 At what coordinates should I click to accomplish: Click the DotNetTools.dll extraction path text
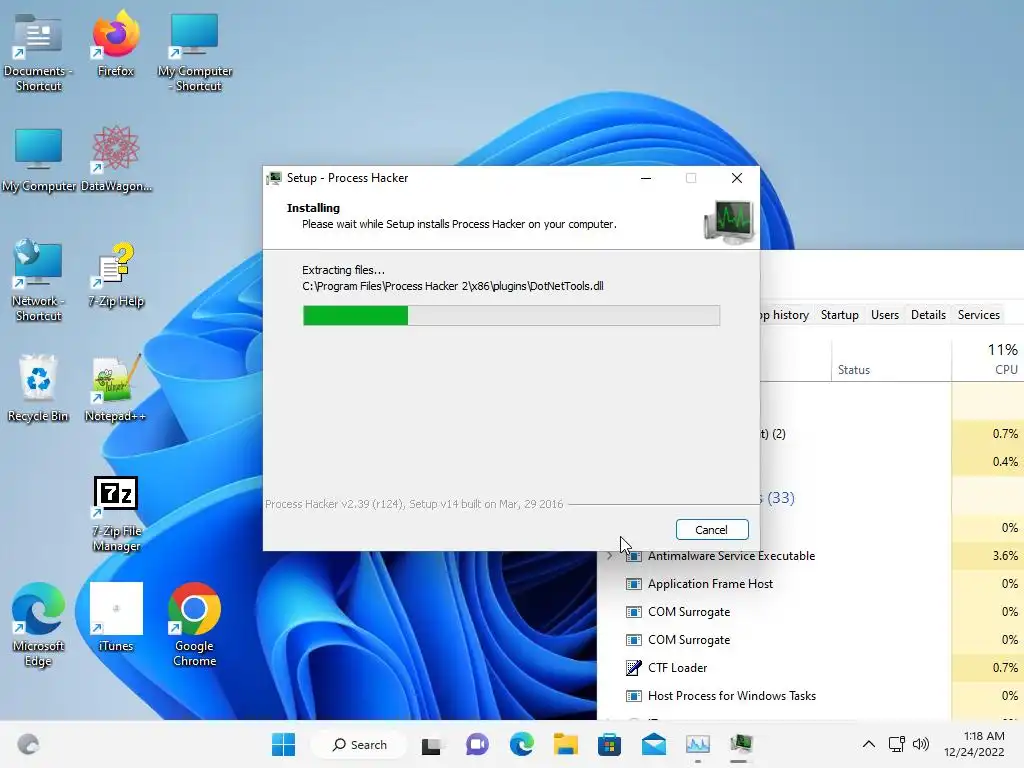453,286
